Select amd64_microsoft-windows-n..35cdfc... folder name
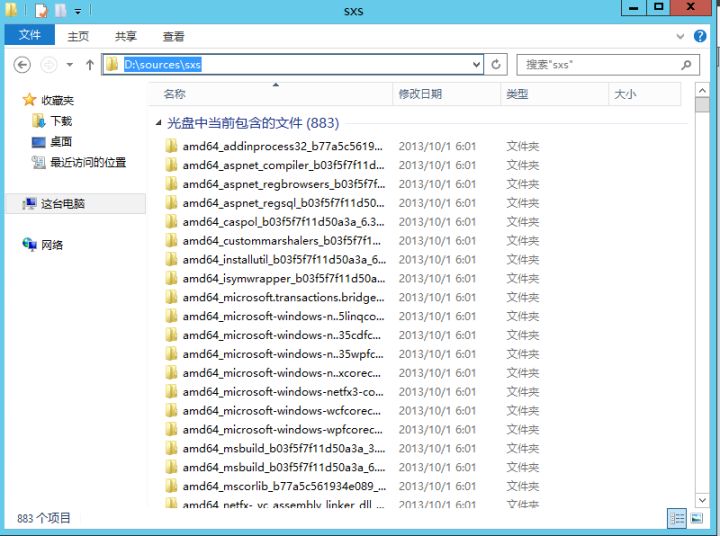Screen dimensions: 720x536 (281, 335)
